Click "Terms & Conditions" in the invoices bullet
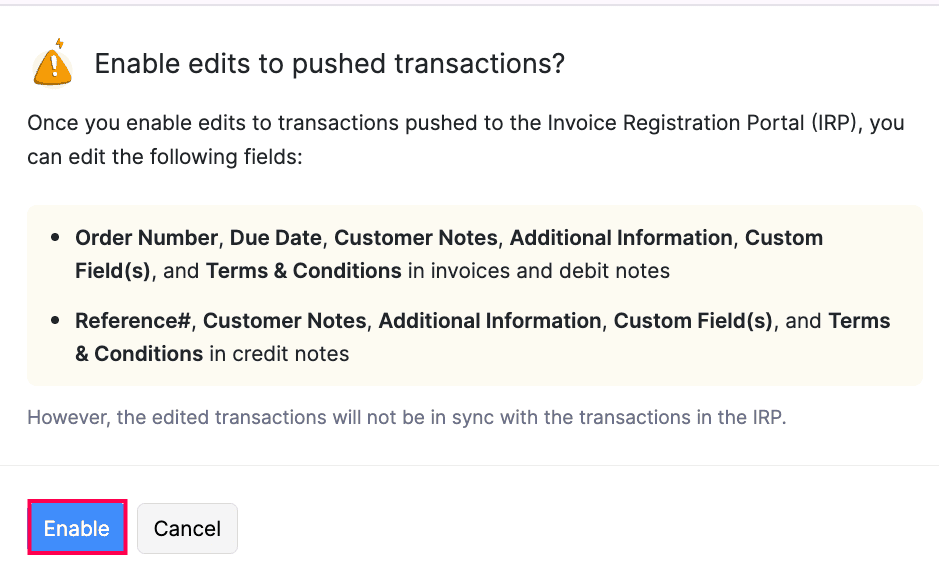The height and width of the screenshot is (585, 939). tap(304, 271)
